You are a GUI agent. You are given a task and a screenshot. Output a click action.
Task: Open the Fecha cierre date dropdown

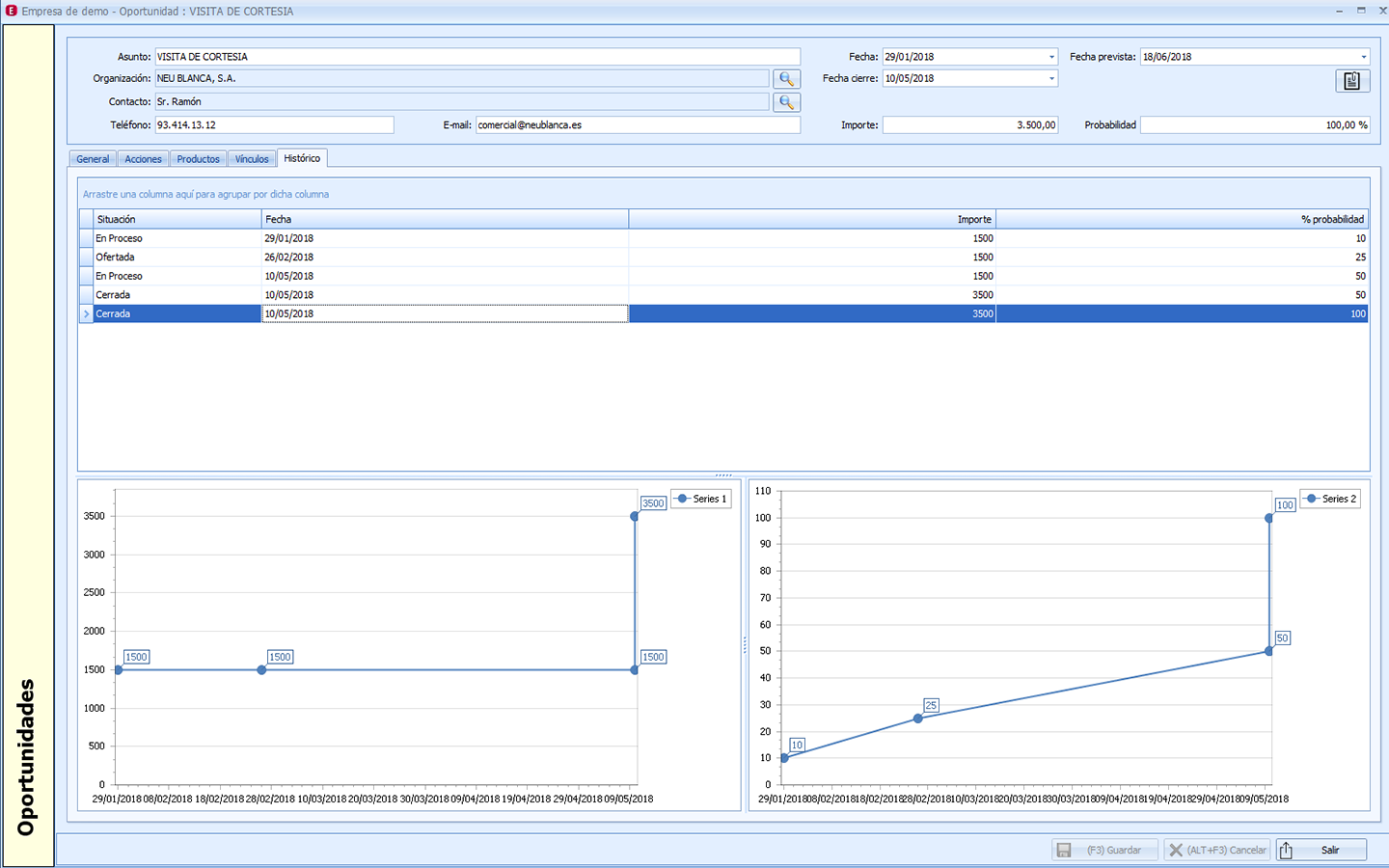pyautogui.click(x=1051, y=79)
